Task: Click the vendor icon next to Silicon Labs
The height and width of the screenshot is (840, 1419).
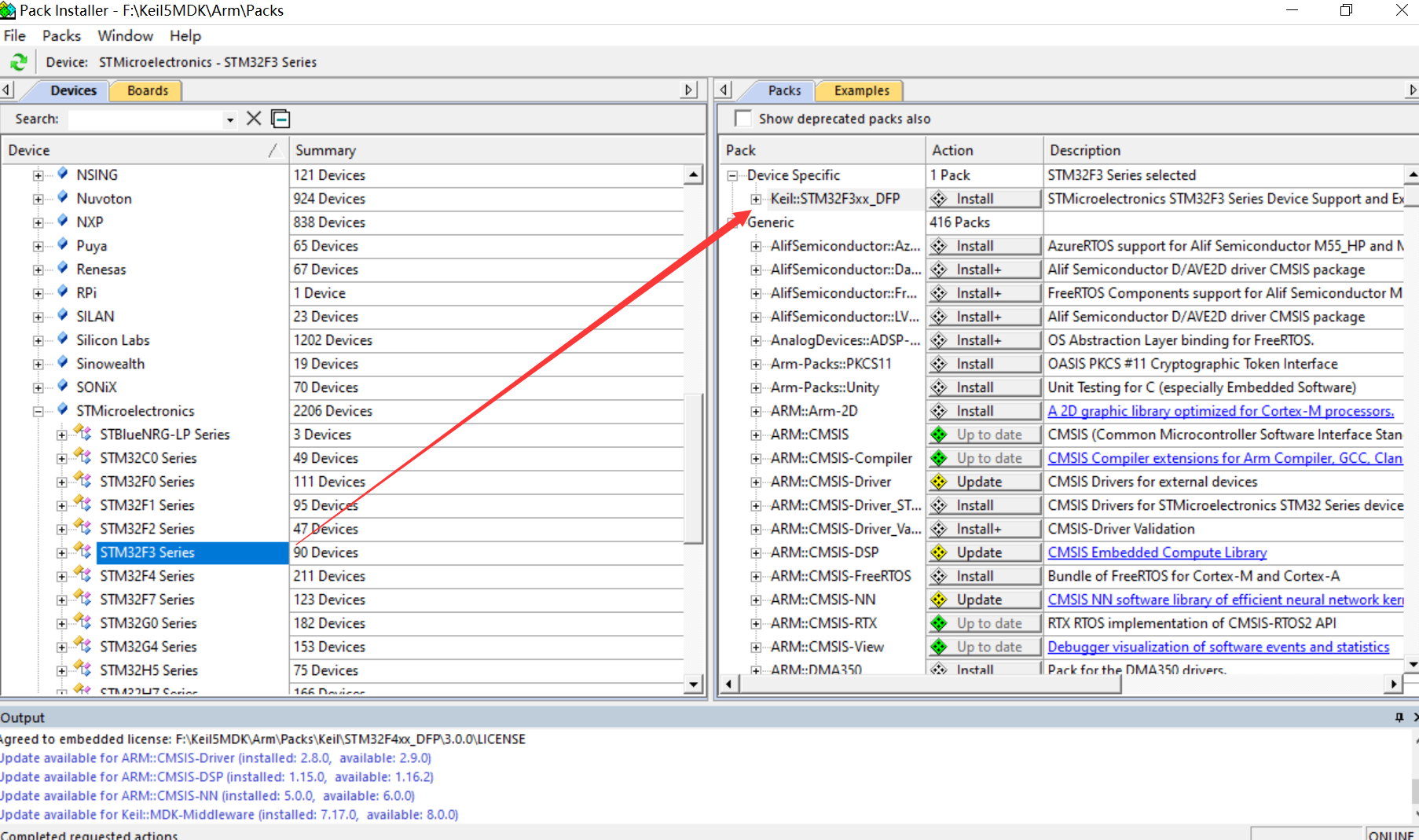Action: [x=63, y=339]
